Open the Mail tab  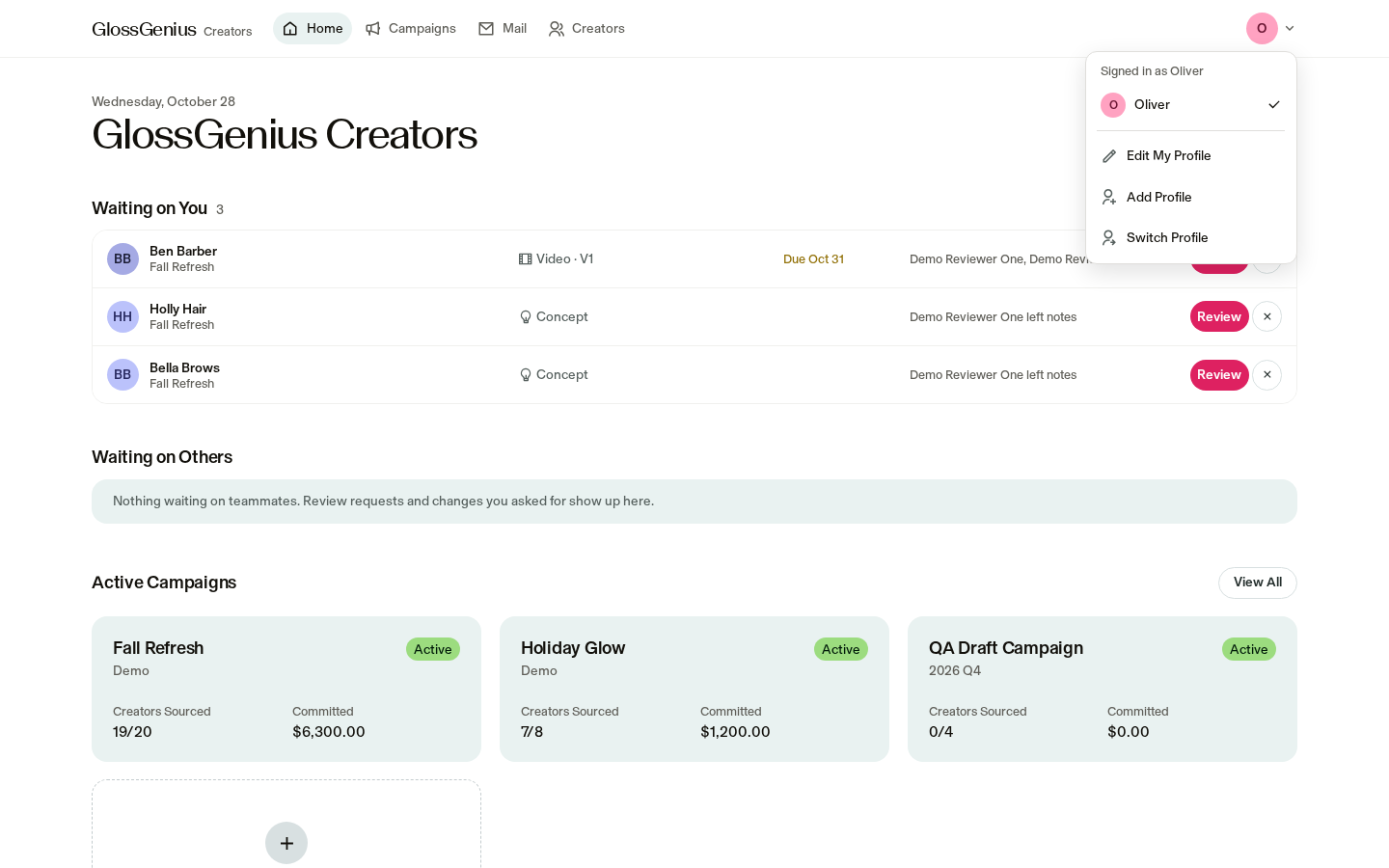503,29
